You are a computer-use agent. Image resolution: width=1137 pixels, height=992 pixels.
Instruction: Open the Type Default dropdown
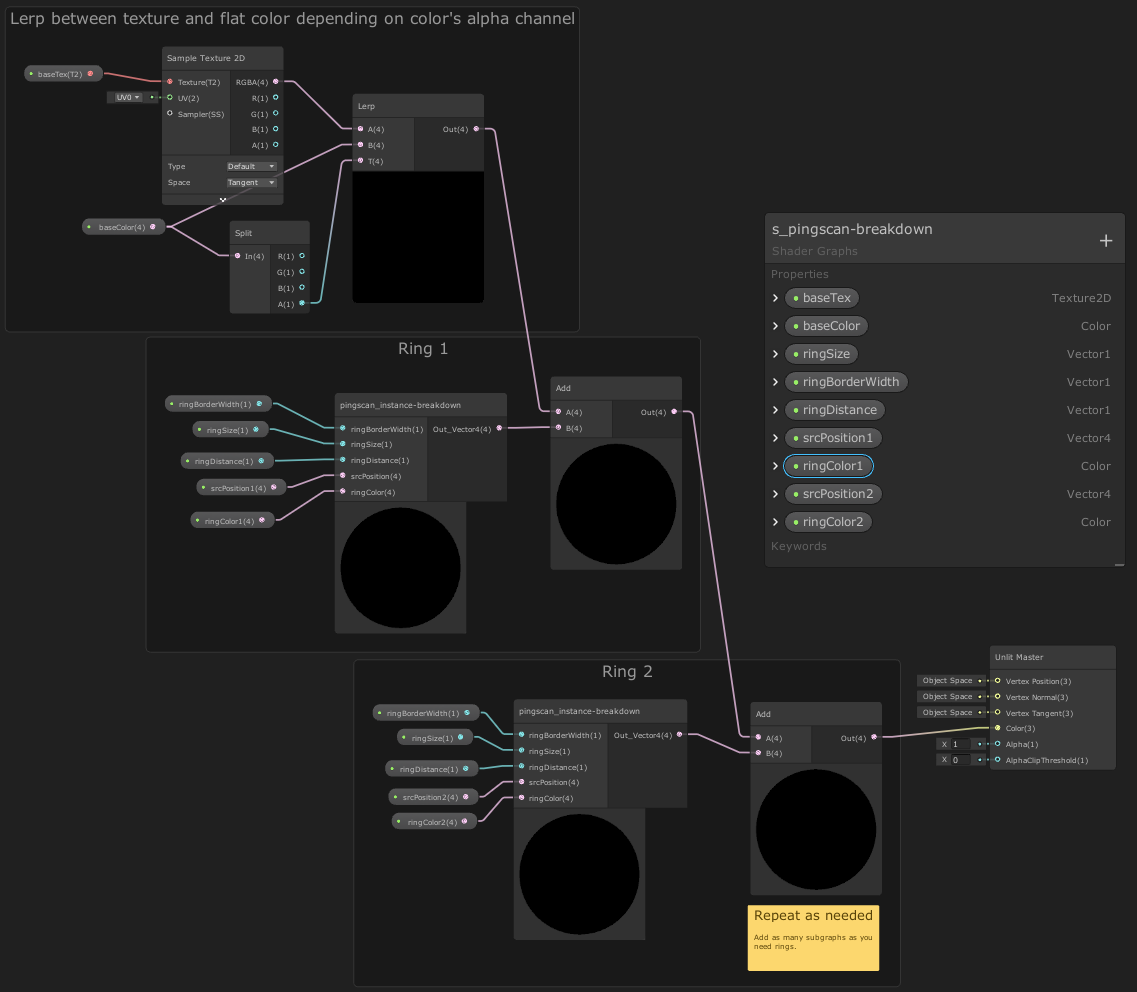(x=251, y=166)
